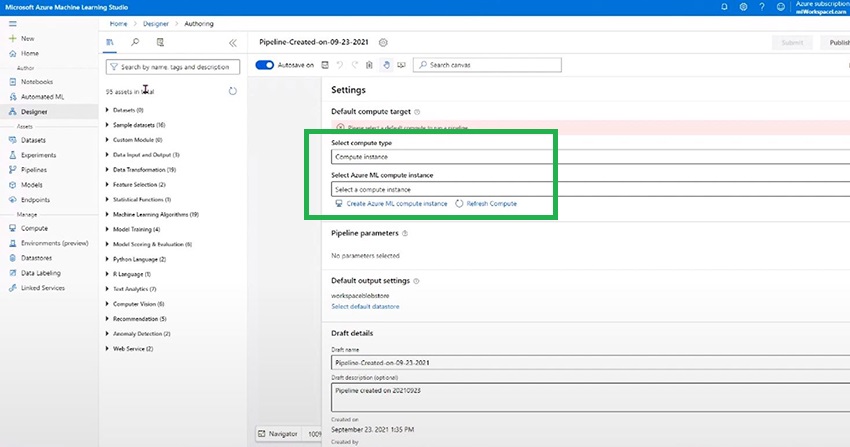The height and width of the screenshot is (447, 850).
Task: Click the Search by name, tags and description field
Action: (x=173, y=67)
